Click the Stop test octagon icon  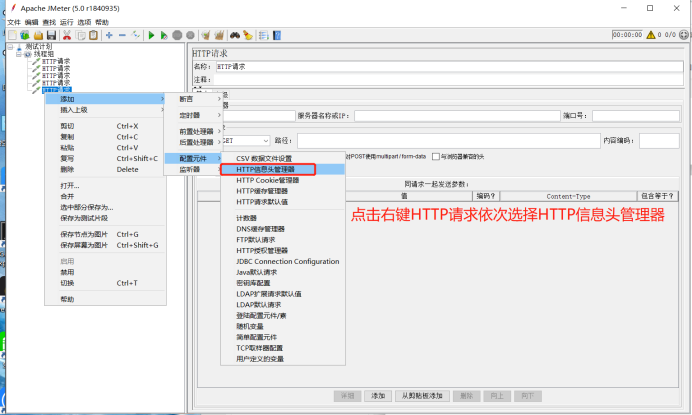177,35
